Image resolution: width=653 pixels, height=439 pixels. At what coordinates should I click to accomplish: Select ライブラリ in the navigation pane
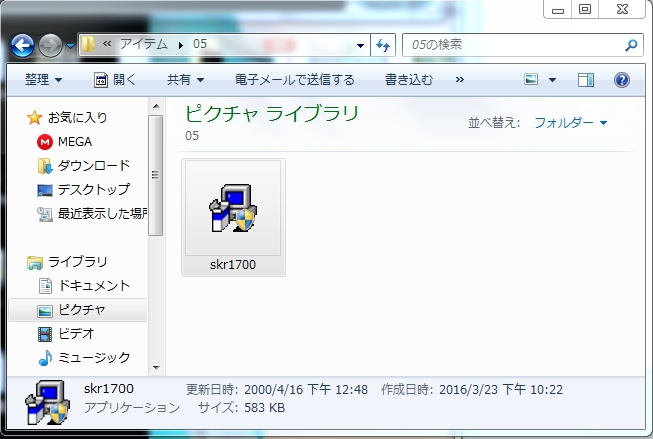click(x=78, y=262)
